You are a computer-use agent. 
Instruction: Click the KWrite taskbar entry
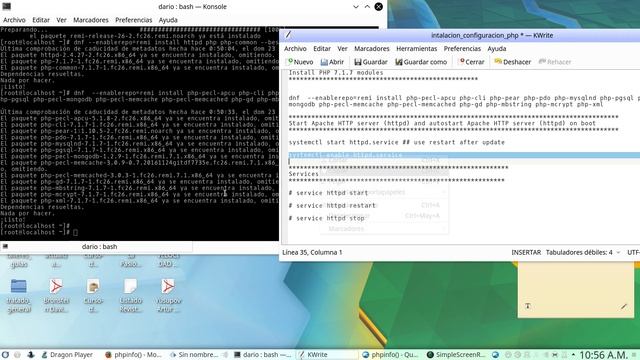(326, 355)
